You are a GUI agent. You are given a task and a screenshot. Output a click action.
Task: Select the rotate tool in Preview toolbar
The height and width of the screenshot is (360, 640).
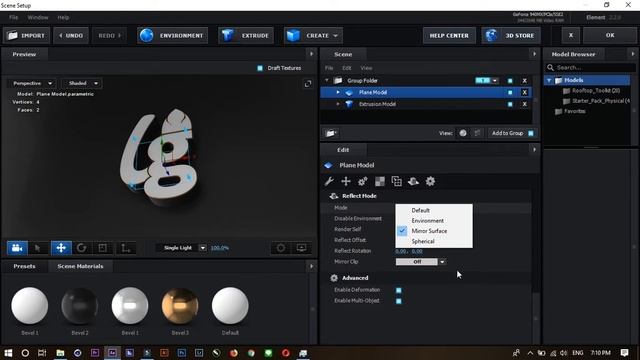[82, 248]
